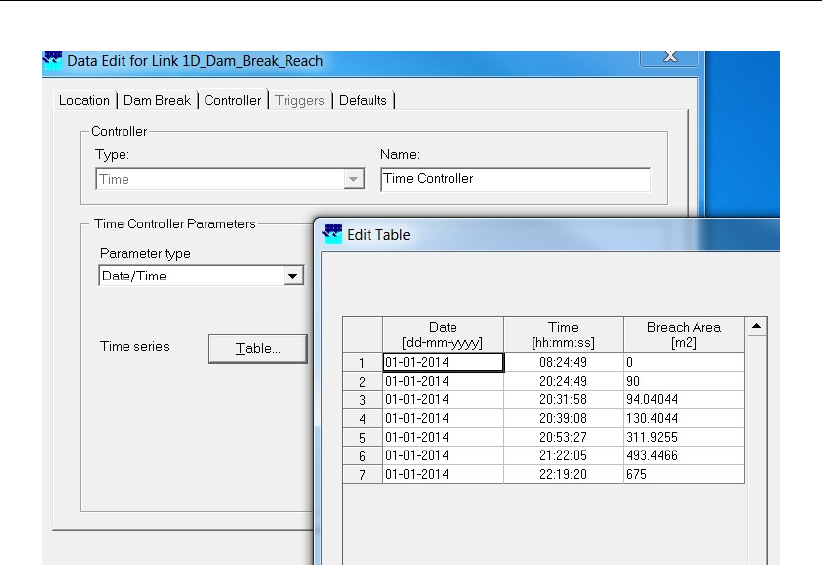The image size is (822, 565).
Task: Select breach area cell with value 675
Action: pyautogui.click(x=684, y=474)
